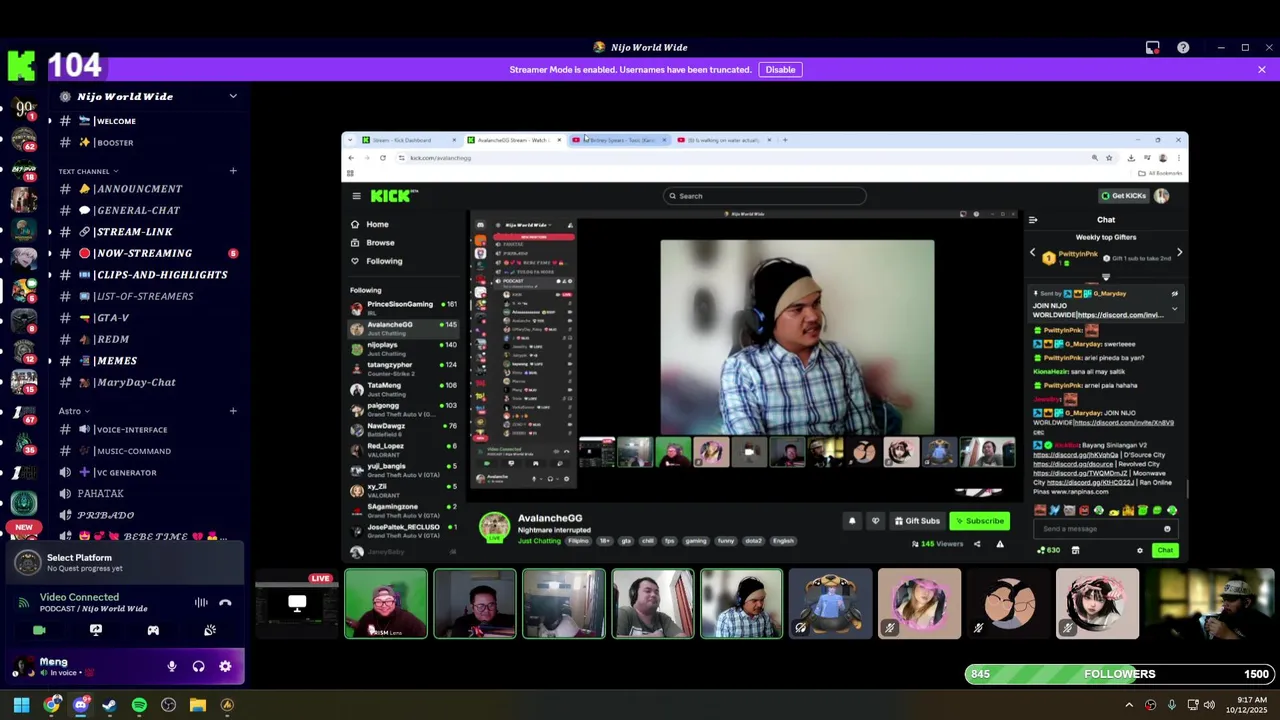Add a channel to TEXT CHANNEL category

coord(233,171)
